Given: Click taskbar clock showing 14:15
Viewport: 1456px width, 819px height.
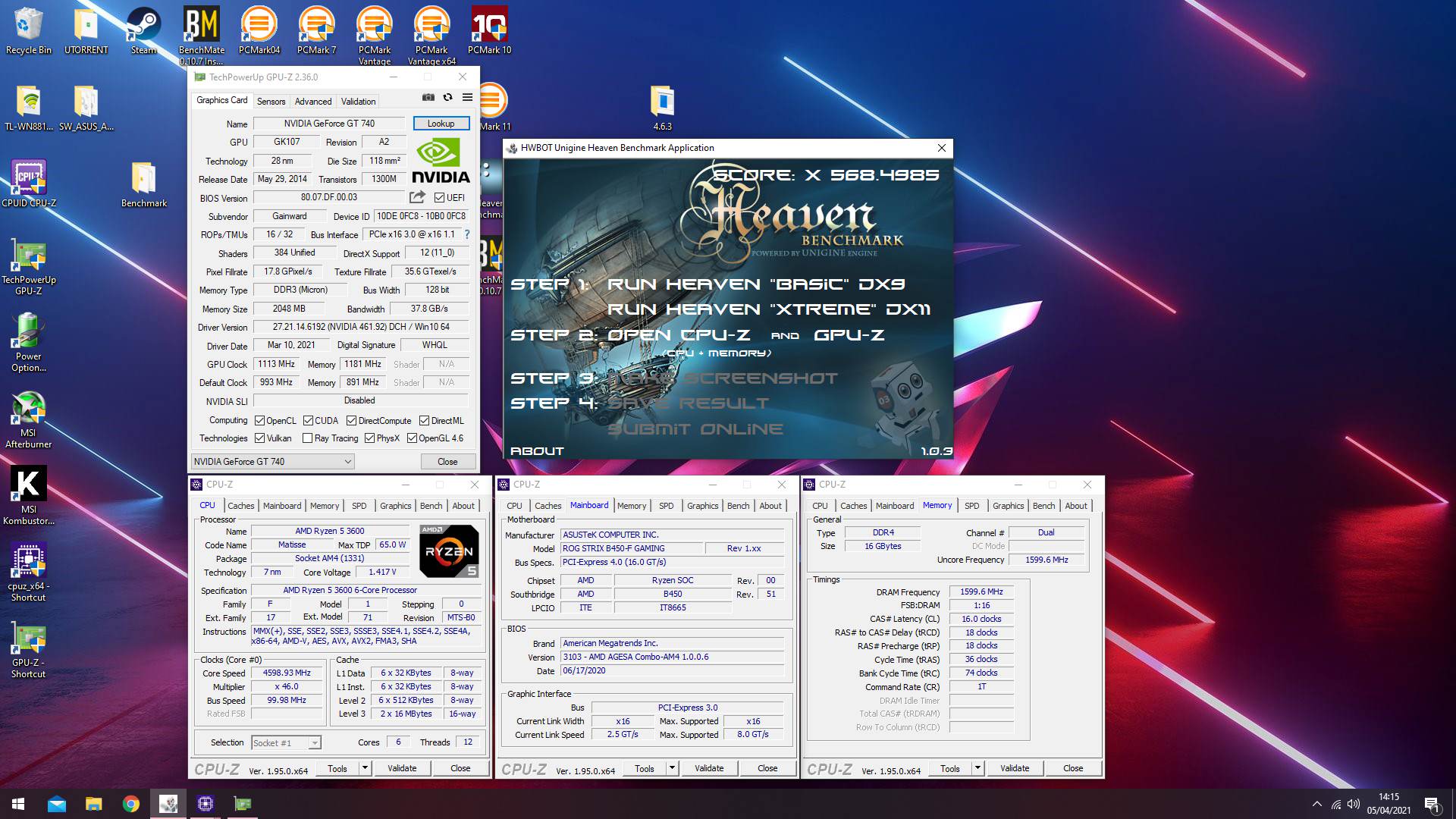Looking at the screenshot, I should pos(1389,804).
